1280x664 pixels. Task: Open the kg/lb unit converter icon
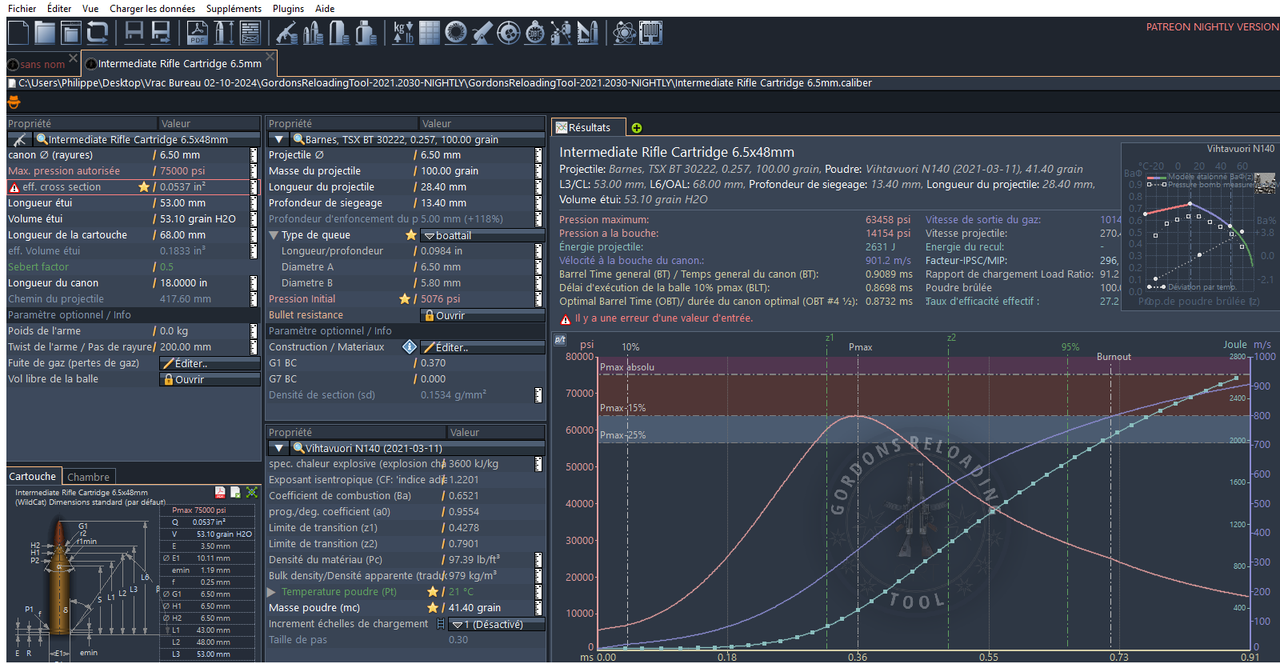(x=403, y=33)
